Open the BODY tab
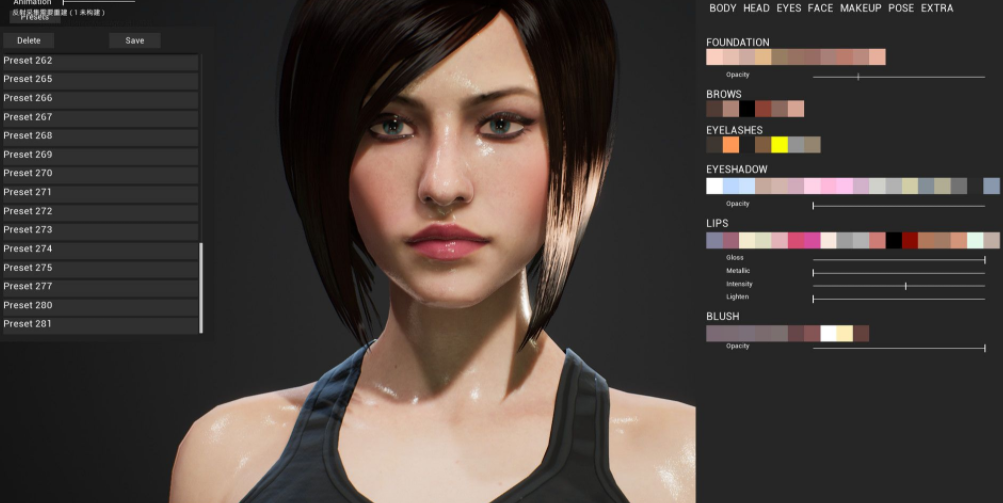This screenshot has width=1003, height=503. 722,8
